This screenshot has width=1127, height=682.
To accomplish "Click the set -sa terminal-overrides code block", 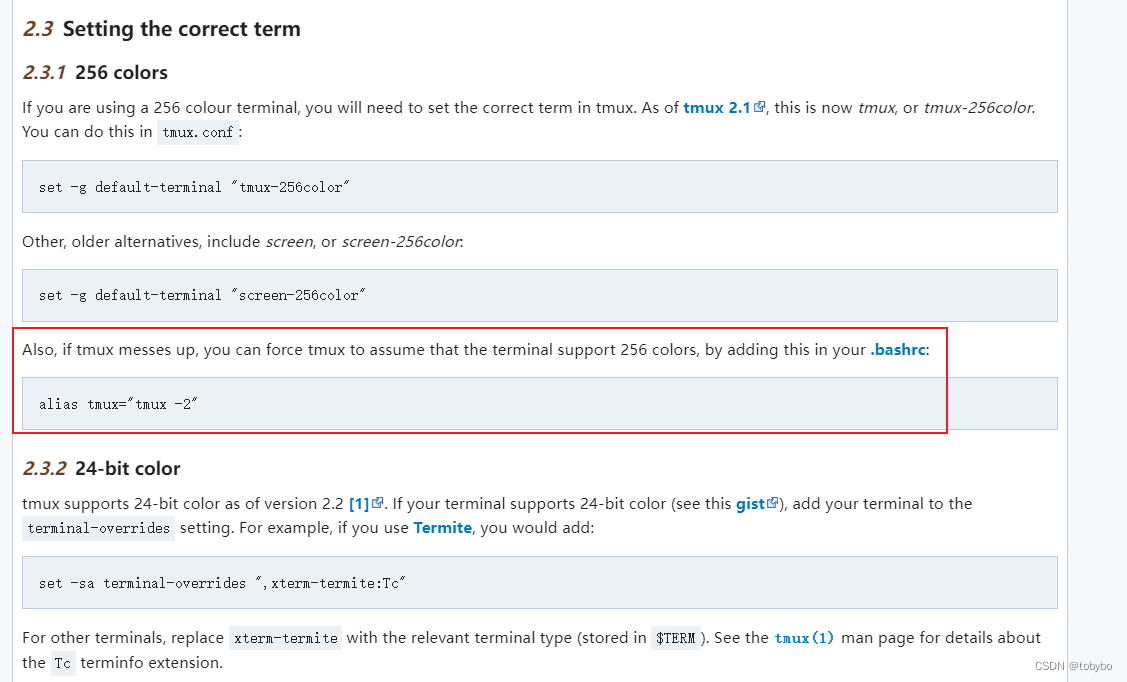I will (539, 583).
